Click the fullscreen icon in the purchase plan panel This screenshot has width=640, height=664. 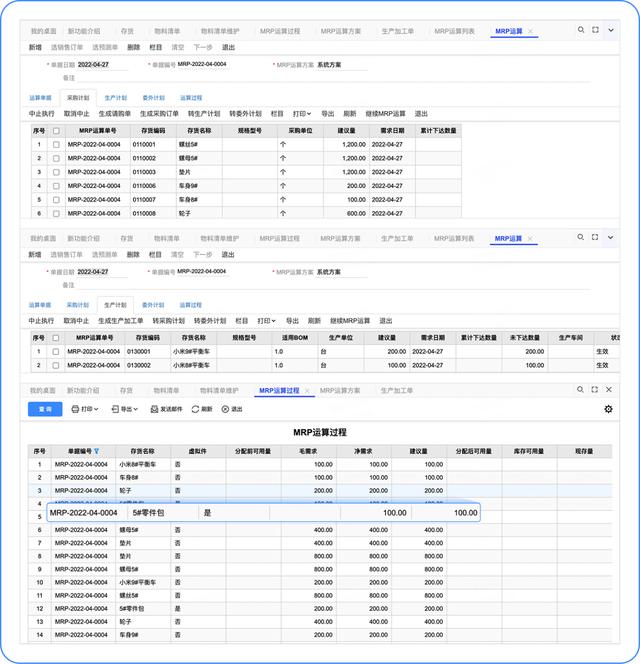click(595, 30)
